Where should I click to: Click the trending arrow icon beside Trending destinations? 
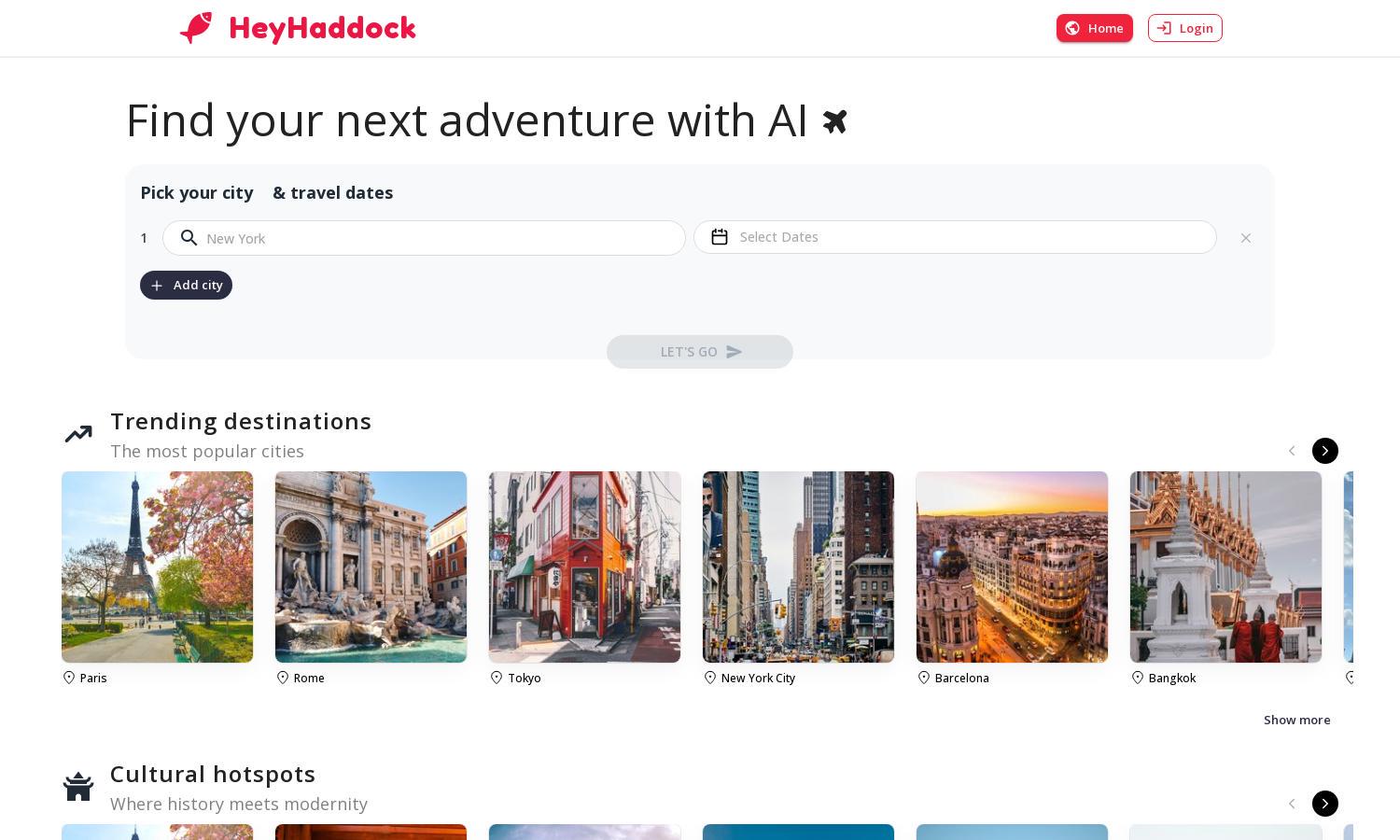pos(78,434)
